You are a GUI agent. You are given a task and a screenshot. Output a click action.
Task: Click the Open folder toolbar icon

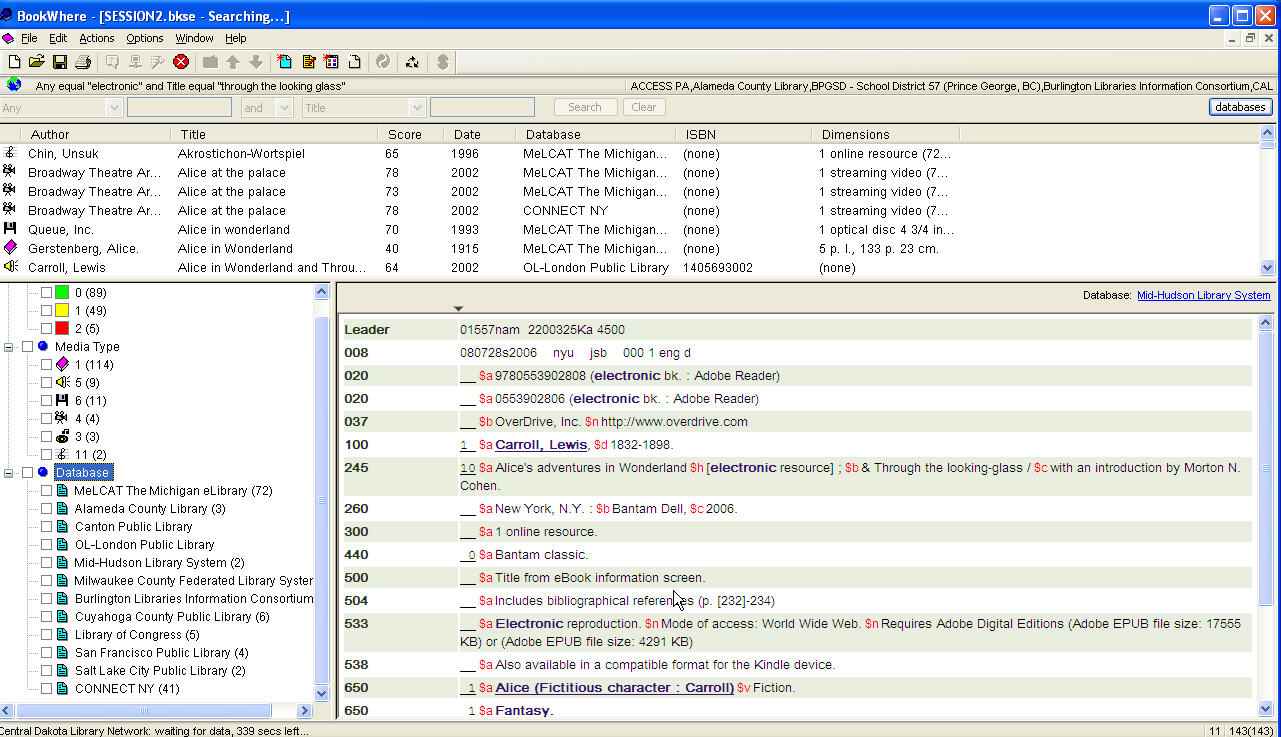point(37,62)
